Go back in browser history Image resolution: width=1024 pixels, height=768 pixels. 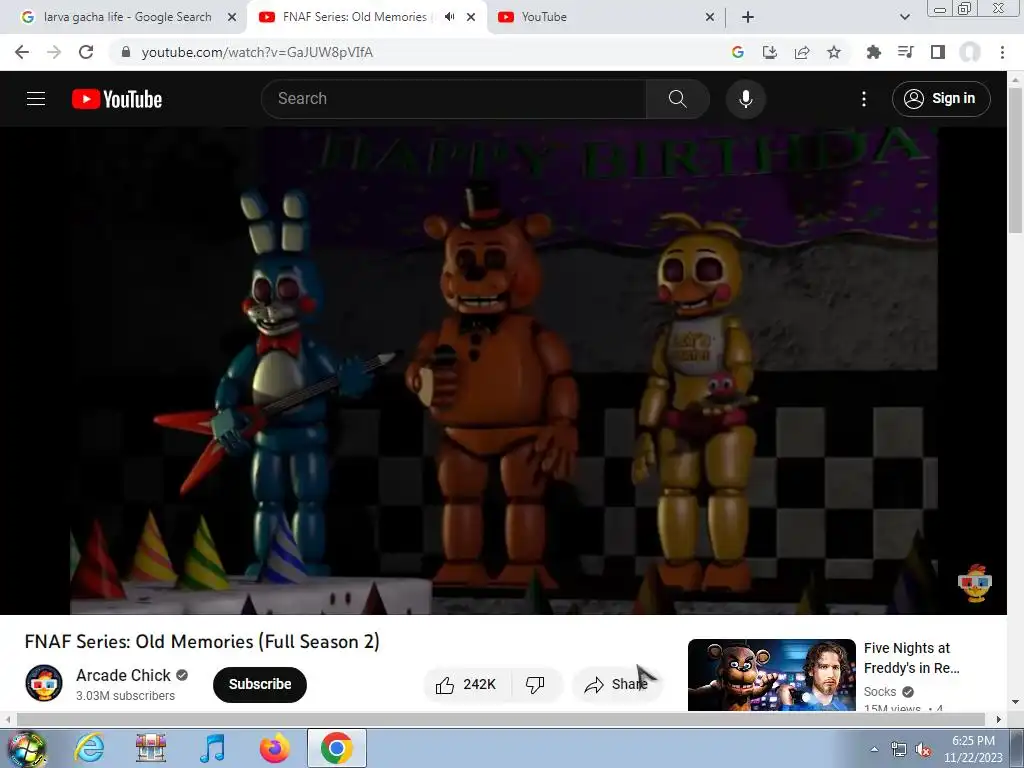coord(22,52)
